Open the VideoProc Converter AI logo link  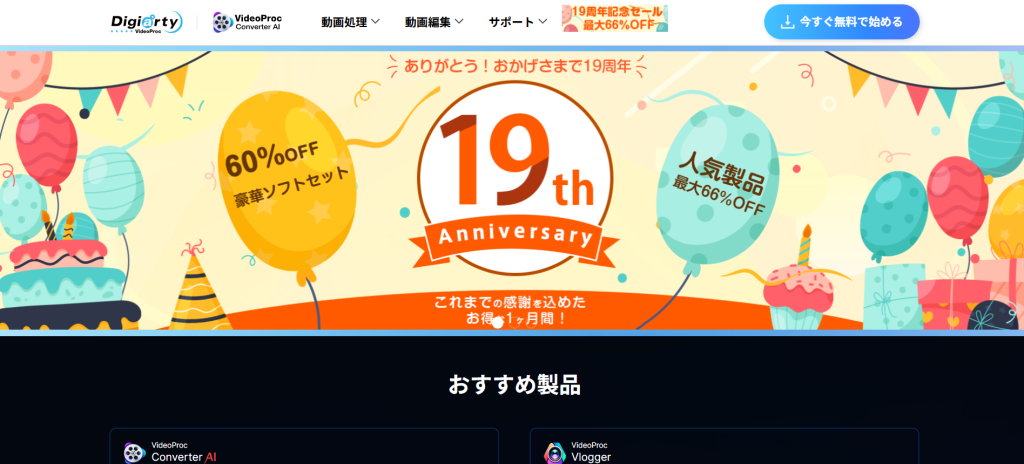point(247,22)
